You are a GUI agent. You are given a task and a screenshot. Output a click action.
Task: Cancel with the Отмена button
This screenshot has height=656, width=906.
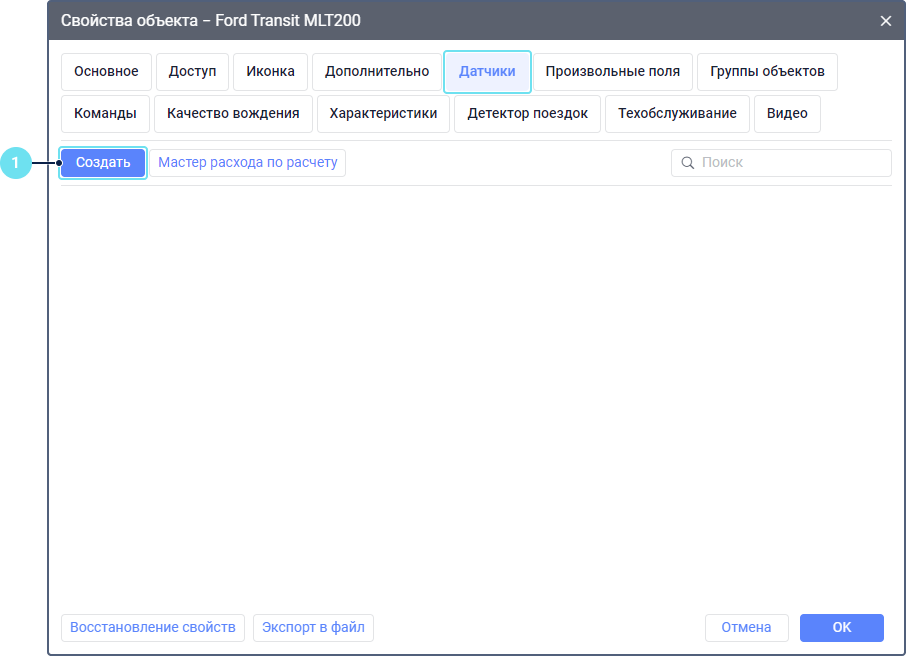[747, 628]
